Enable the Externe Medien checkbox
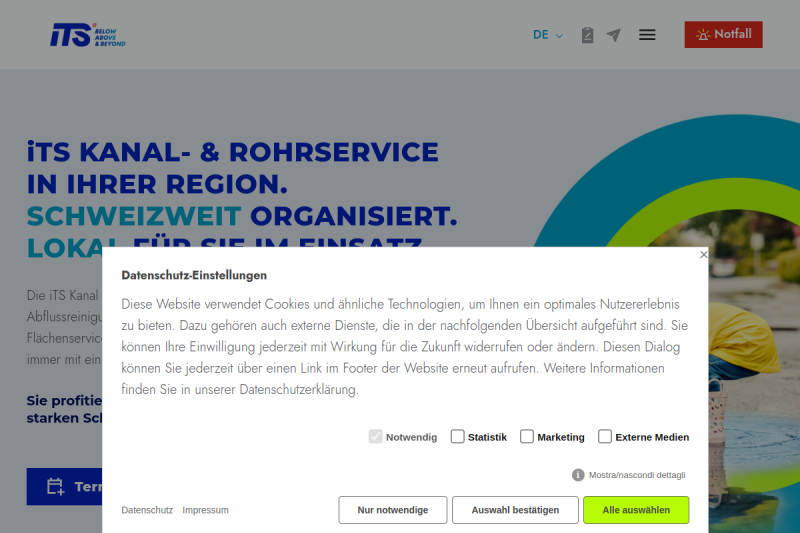 point(605,437)
